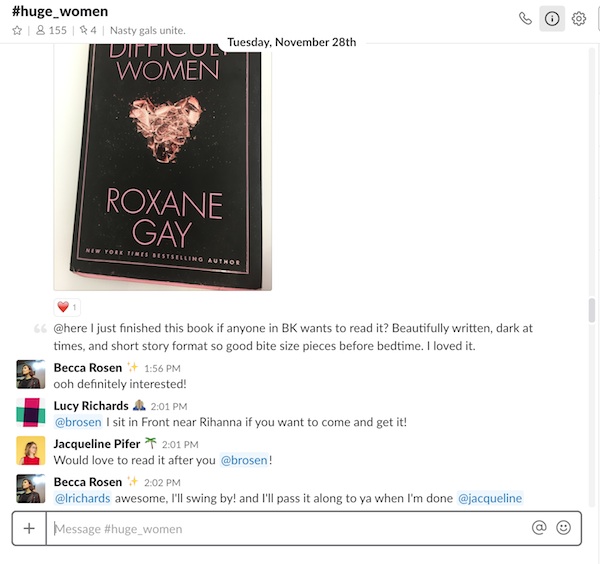This screenshot has height=564, width=600.
Task: Click the @brosen mention in Lucy's message
Action: (x=78, y=422)
